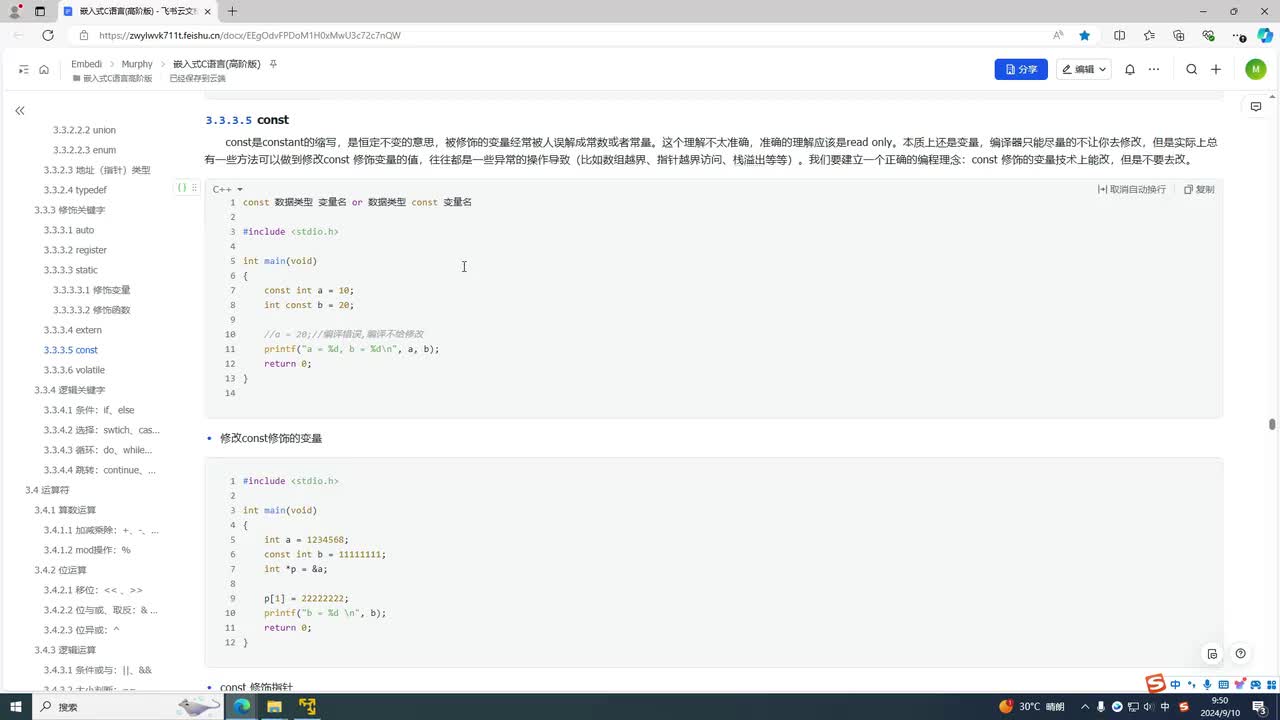Select 3.4 运算符 in outline
Image resolution: width=1280 pixels, height=720 pixels.
[x=47, y=490]
